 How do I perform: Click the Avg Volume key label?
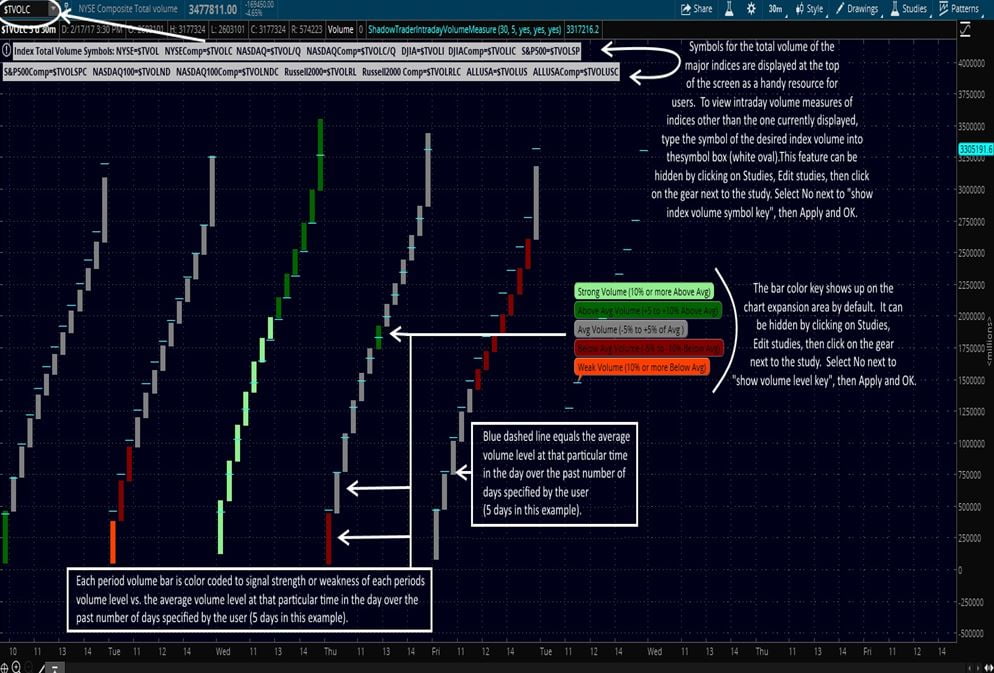[631, 330]
